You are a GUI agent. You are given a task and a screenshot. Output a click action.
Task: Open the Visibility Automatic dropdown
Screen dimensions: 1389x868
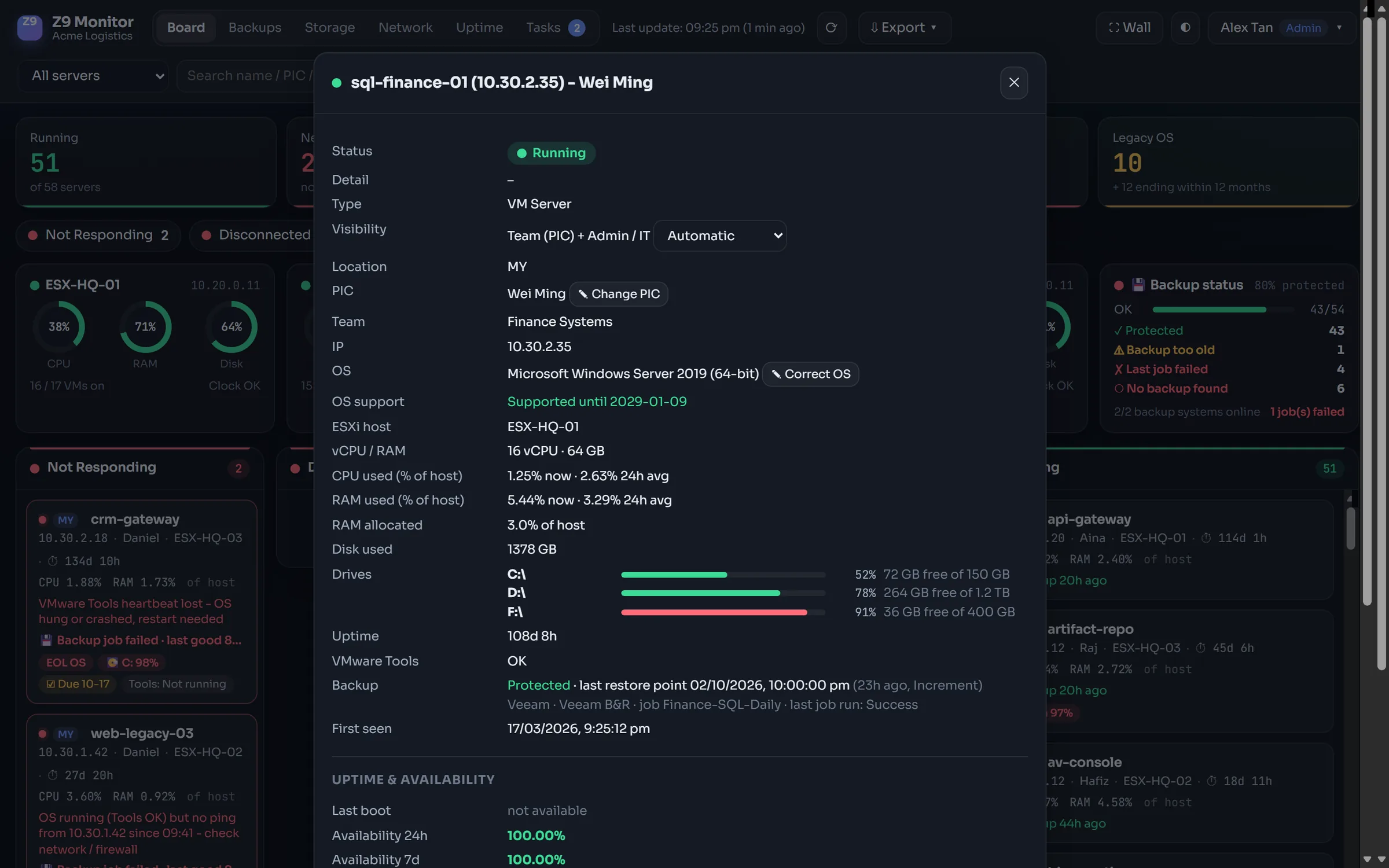[x=720, y=236]
